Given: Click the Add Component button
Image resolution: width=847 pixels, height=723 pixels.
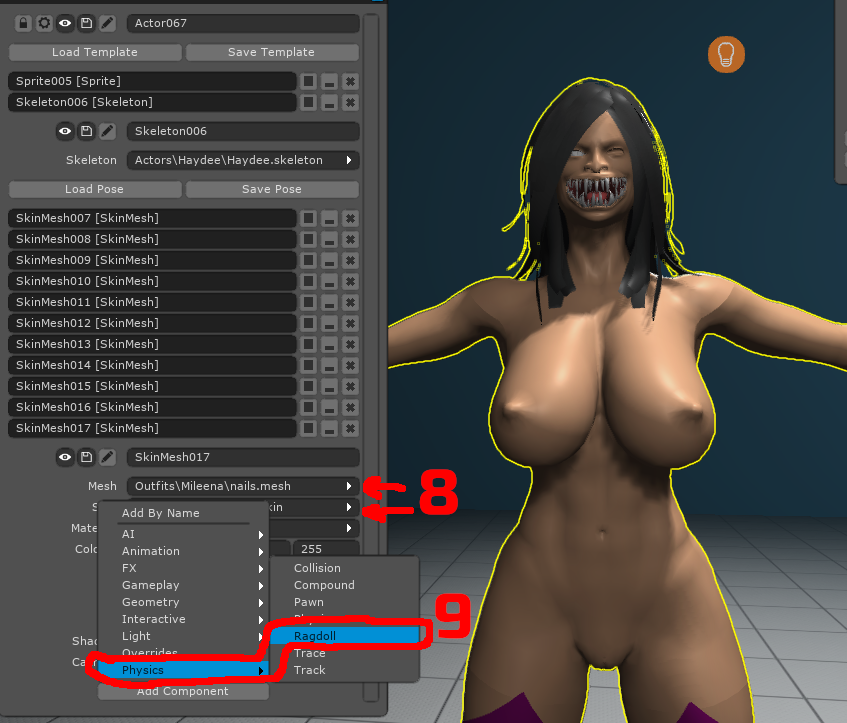Looking at the screenshot, I should pyautogui.click(x=183, y=691).
